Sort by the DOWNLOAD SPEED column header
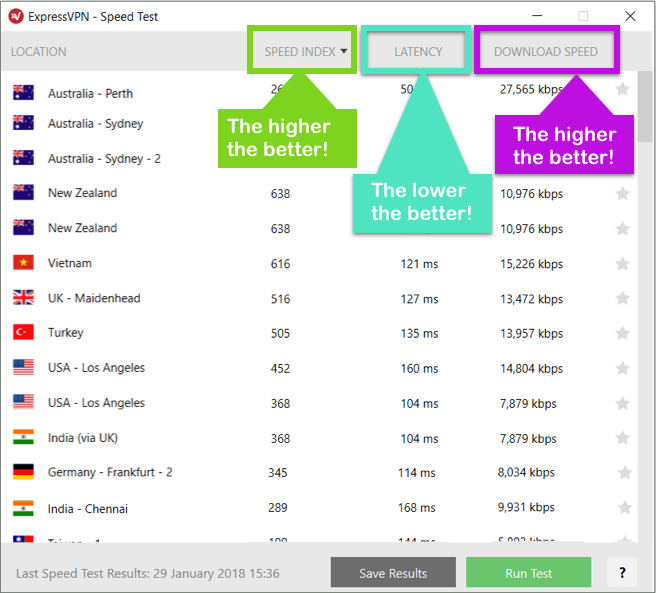656x593 pixels. click(546, 51)
